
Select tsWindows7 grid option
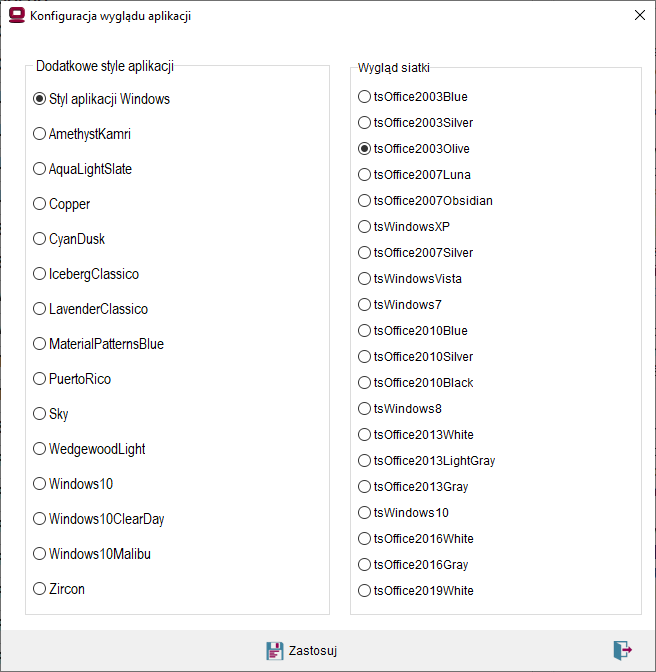(400, 304)
